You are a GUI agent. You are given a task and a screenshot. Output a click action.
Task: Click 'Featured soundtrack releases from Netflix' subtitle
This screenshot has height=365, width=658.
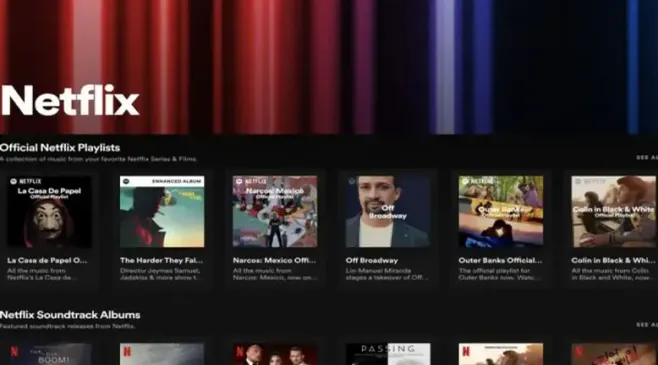tap(68, 326)
